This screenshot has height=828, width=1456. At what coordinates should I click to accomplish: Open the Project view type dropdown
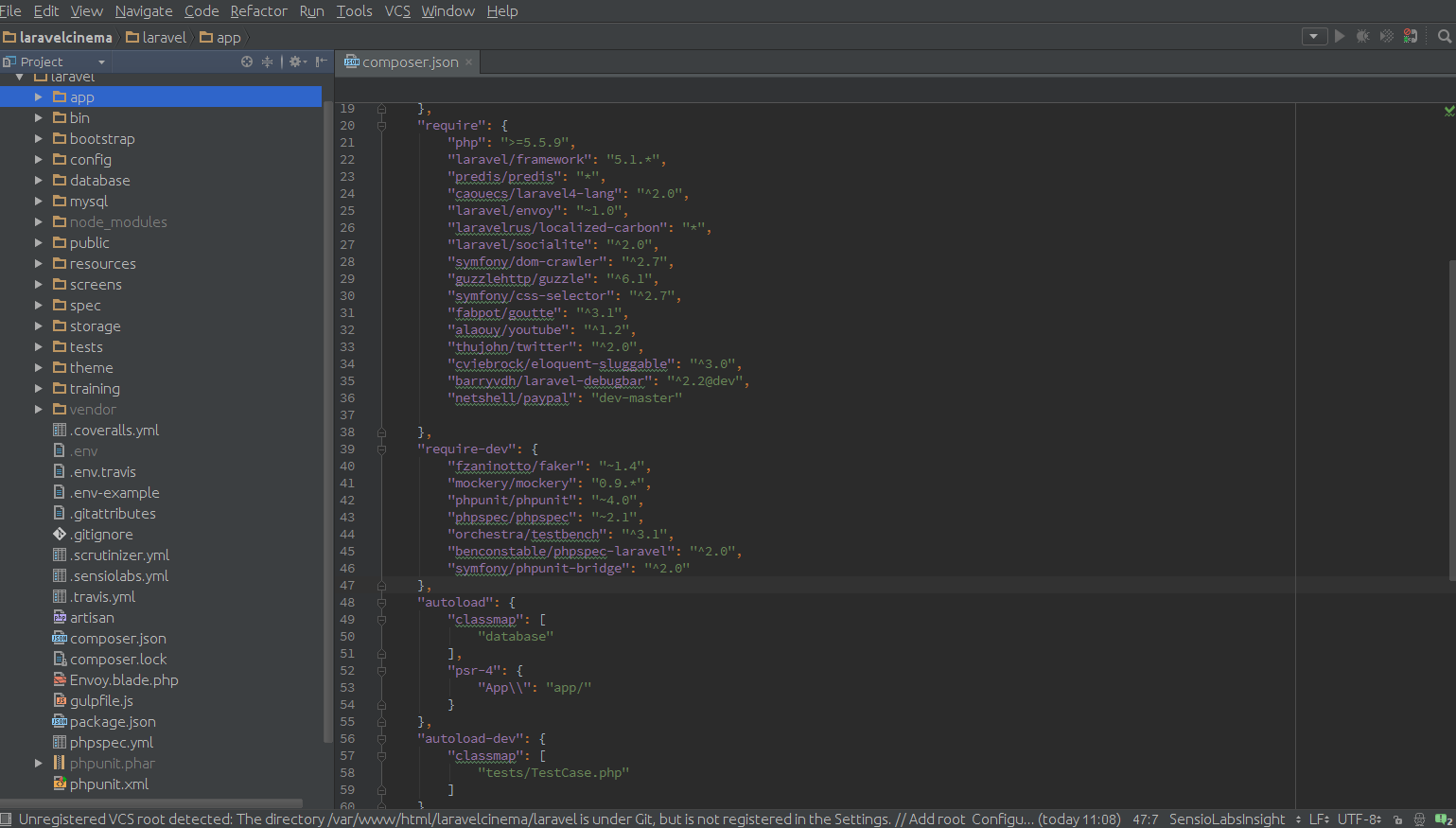pos(101,62)
